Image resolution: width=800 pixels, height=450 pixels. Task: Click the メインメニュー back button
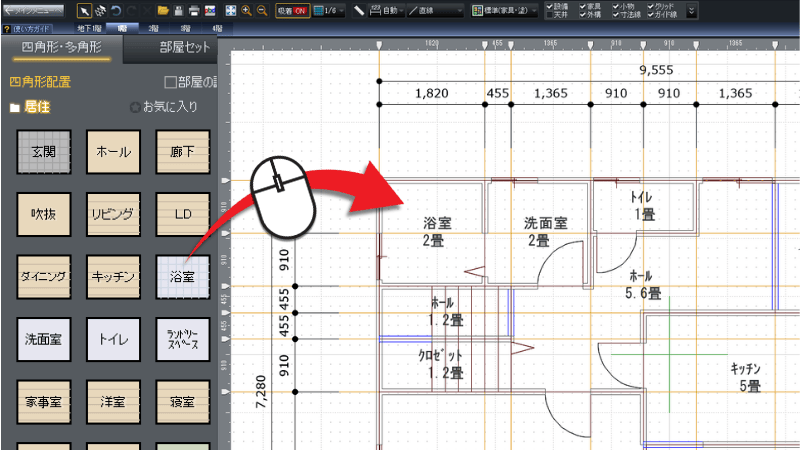coord(34,10)
